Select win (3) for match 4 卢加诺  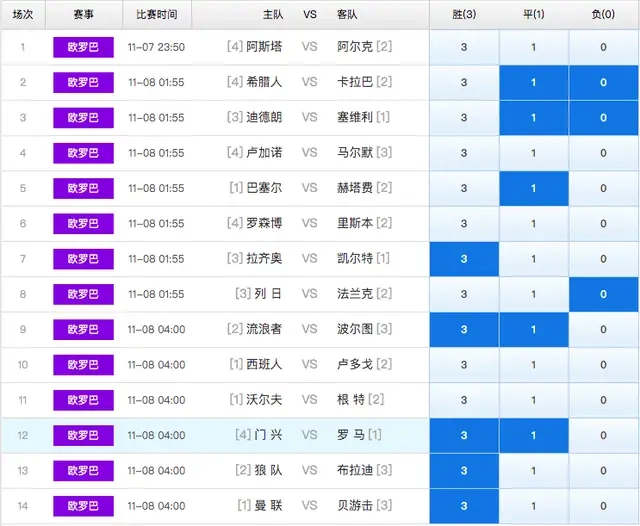coord(464,153)
